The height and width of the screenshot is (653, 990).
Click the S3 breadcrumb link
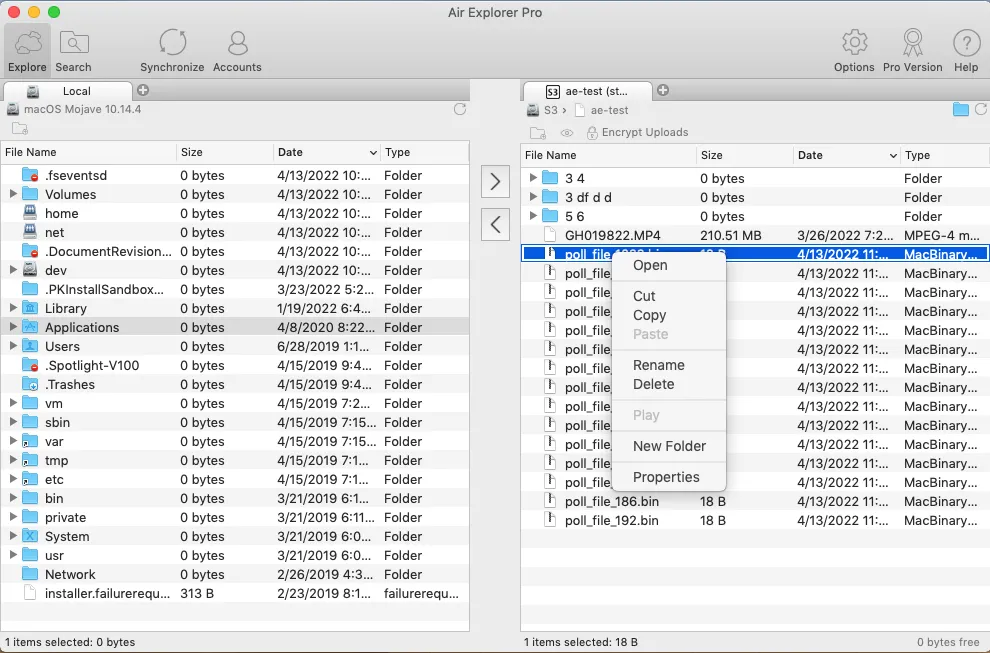coord(551,111)
